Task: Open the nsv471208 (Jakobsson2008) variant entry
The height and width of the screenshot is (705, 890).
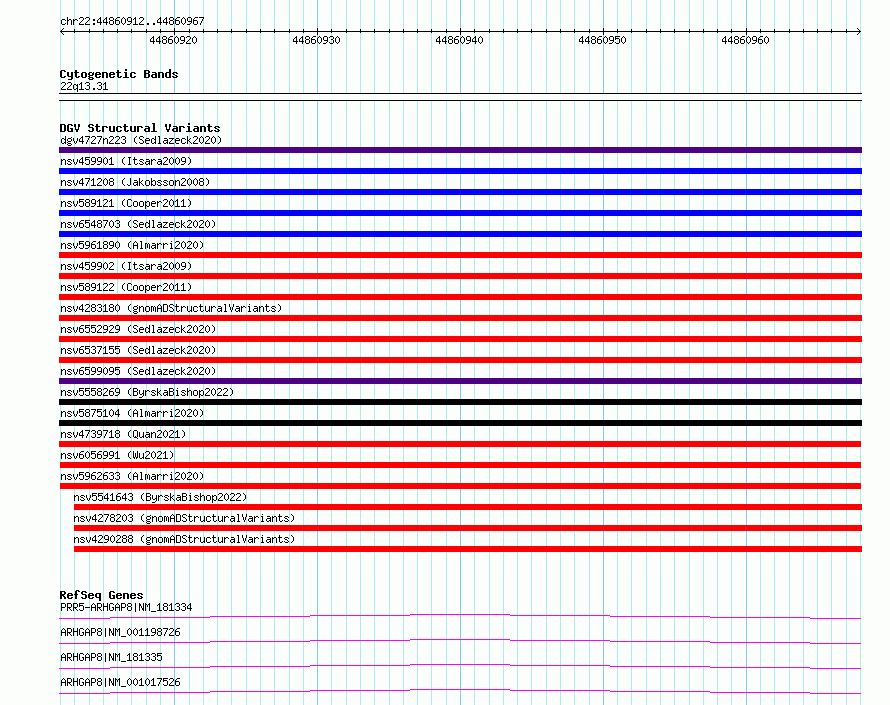Action: (x=135, y=182)
